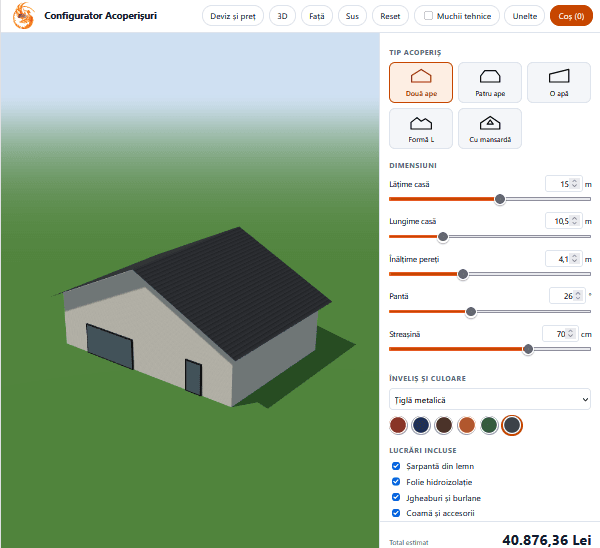Click the total price 40.876,36 Lei
This screenshot has width=600, height=548.
pyautogui.click(x=546, y=540)
